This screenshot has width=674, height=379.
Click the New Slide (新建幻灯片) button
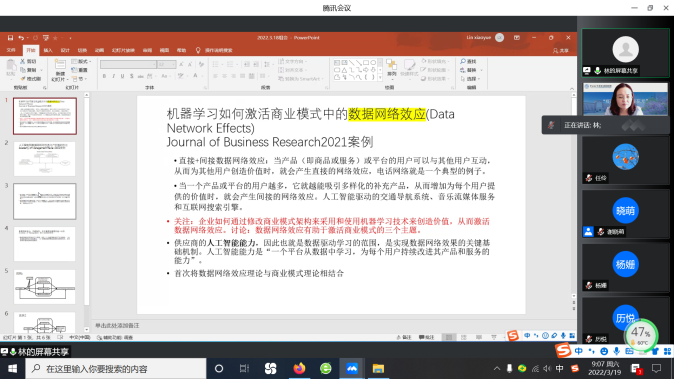60,70
